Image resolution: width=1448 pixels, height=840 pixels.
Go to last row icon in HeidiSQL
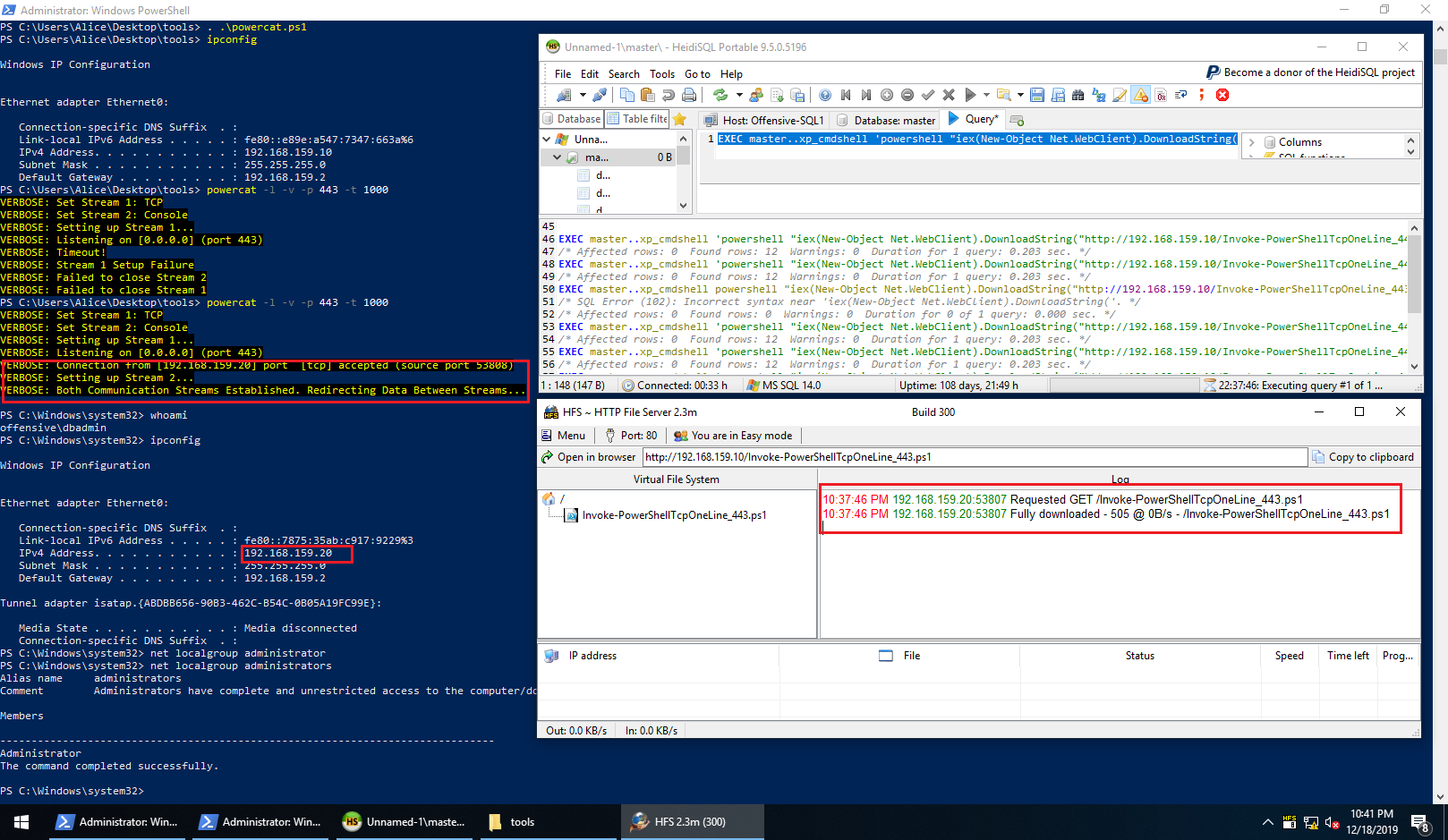(866, 95)
